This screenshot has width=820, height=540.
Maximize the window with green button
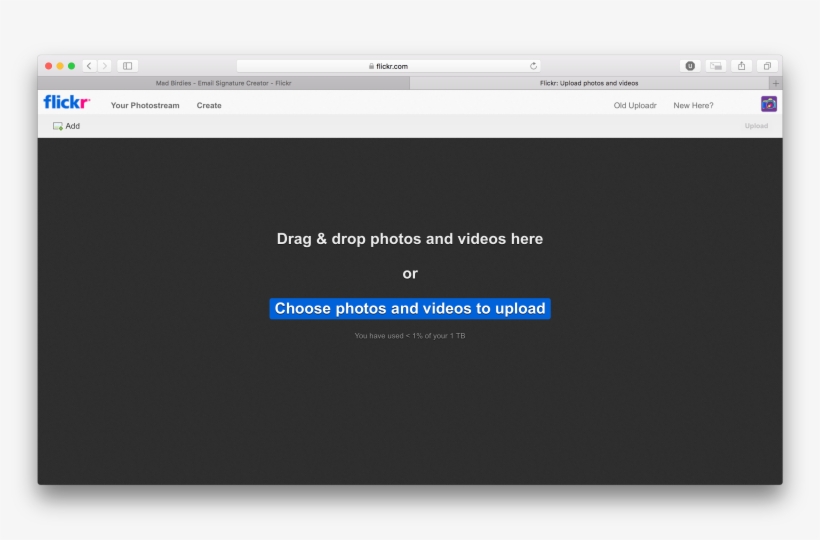tap(72, 66)
